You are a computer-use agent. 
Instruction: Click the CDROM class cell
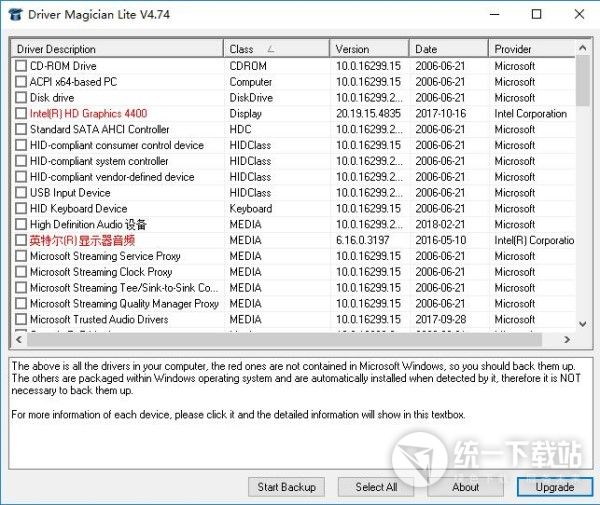[248, 66]
